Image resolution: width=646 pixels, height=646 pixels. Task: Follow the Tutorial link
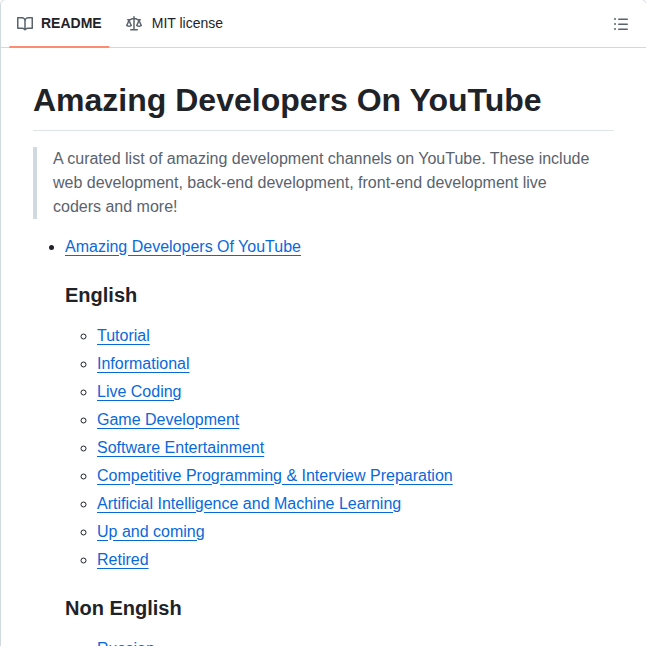coord(123,336)
